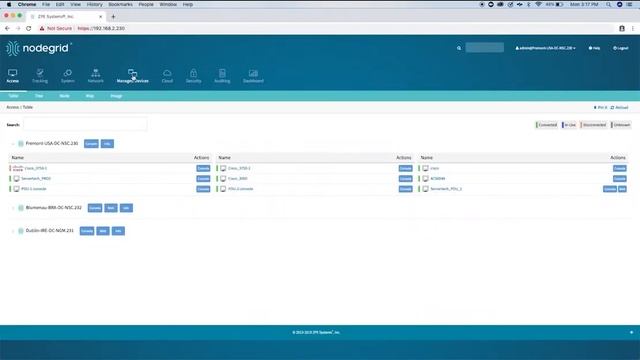Open the Managed Devices section
The width and height of the screenshot is (640, 360).
pyautogui.click(x=133, y=76)
